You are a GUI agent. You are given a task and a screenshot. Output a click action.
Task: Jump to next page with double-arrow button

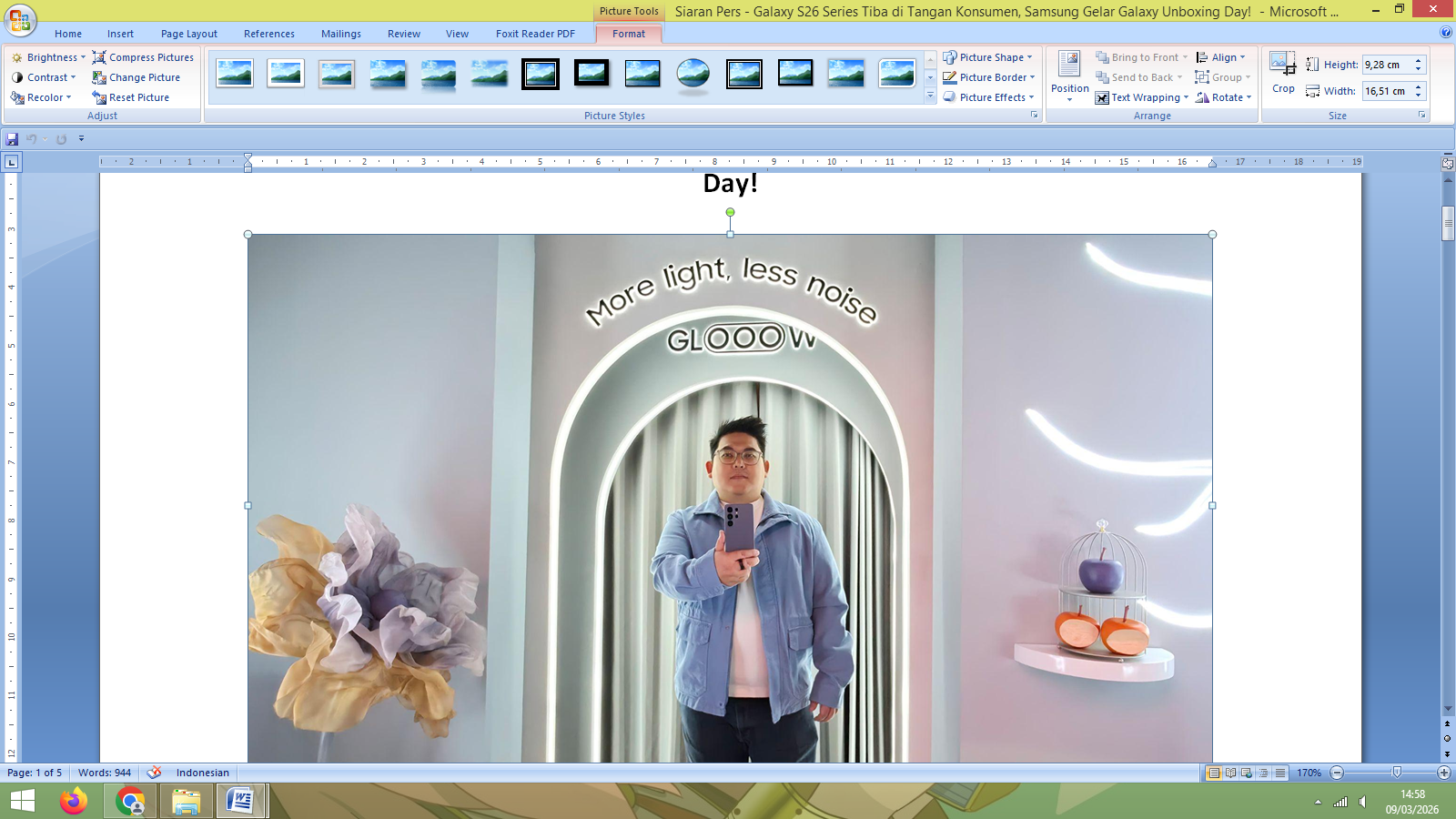(1448, 753)
